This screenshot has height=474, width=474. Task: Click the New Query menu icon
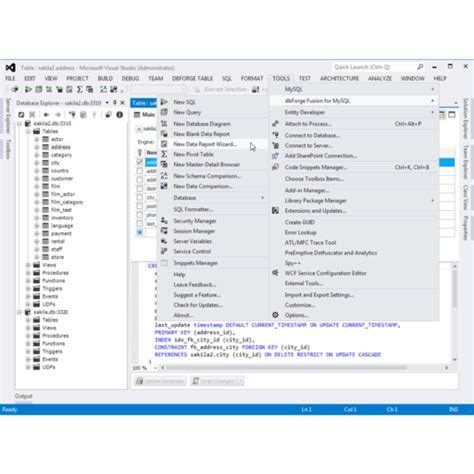click(164, 112)
